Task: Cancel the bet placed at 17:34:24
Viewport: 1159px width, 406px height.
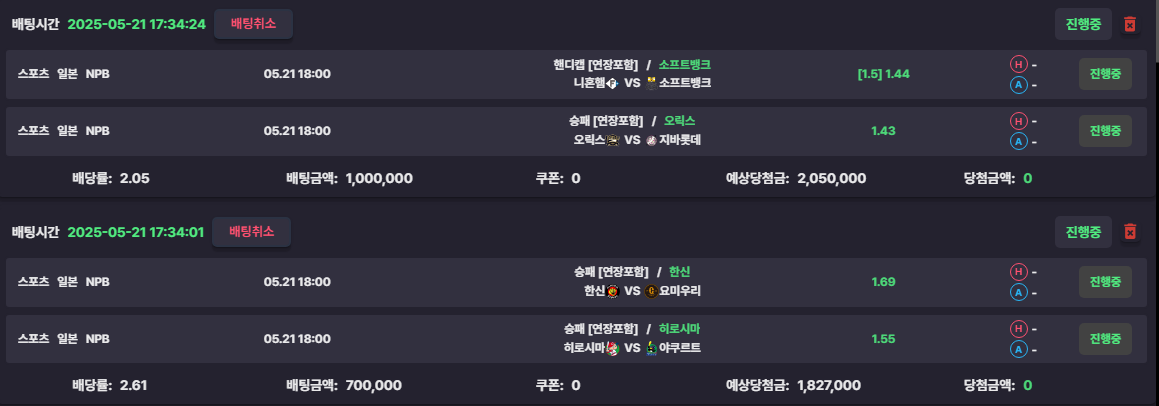Action: pyautogui.click(x=254, y=24)
